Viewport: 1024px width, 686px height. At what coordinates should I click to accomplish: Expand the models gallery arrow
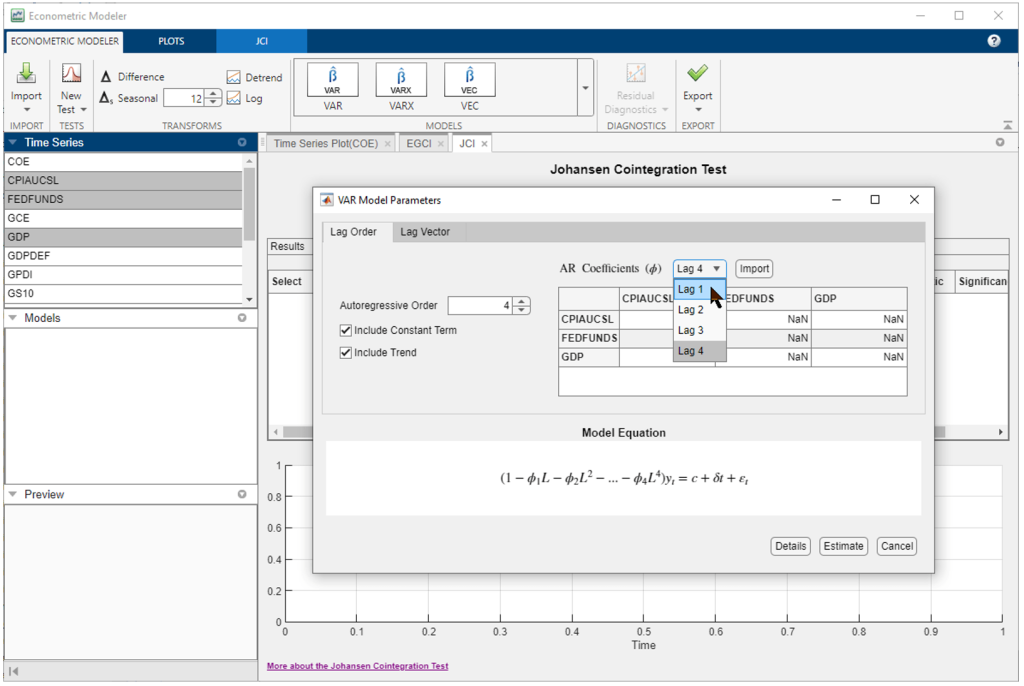pos(585,88)
